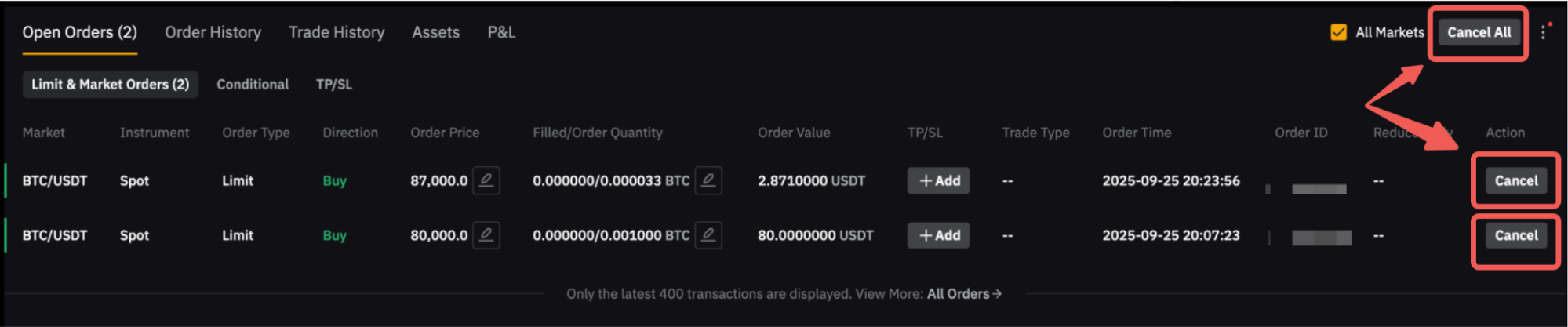The width and height of the screenshot is (1568, 327).
Task: Switch to the TP/SL filter
Action: 334,84
